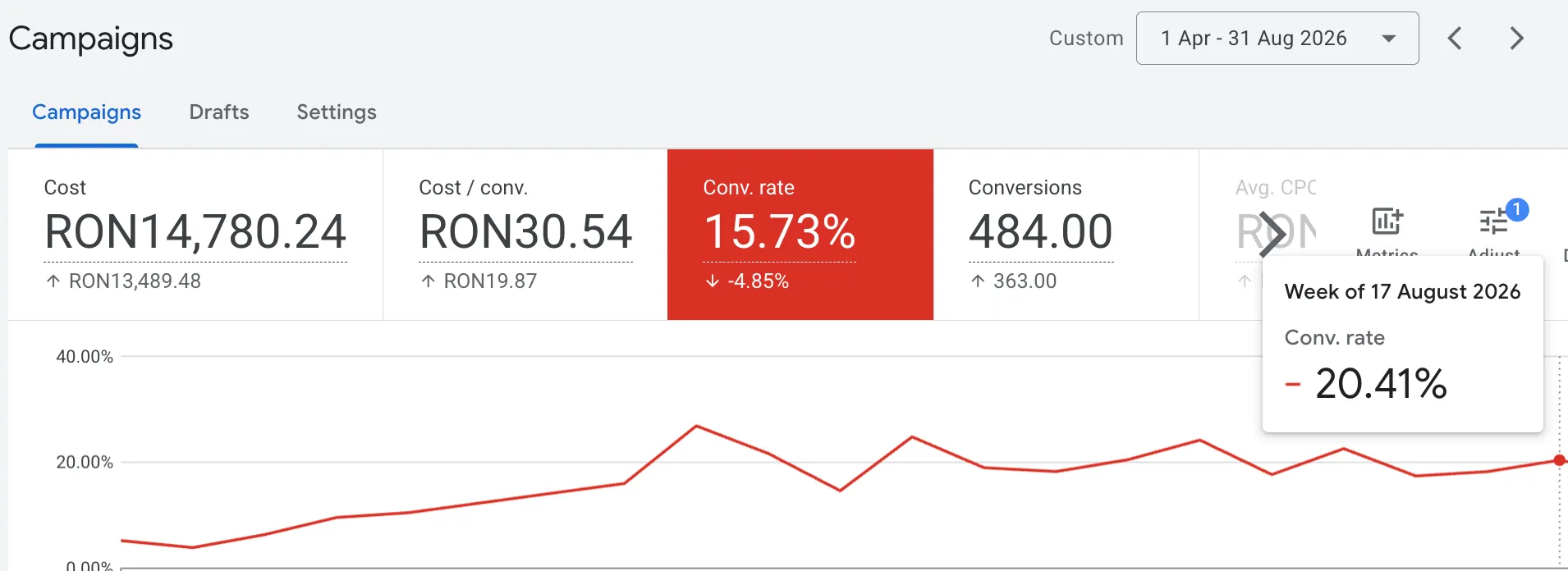The image size is (1568, 571).
Task: Show more scorecards with chevron arrow
Action: coord(1272,235)
